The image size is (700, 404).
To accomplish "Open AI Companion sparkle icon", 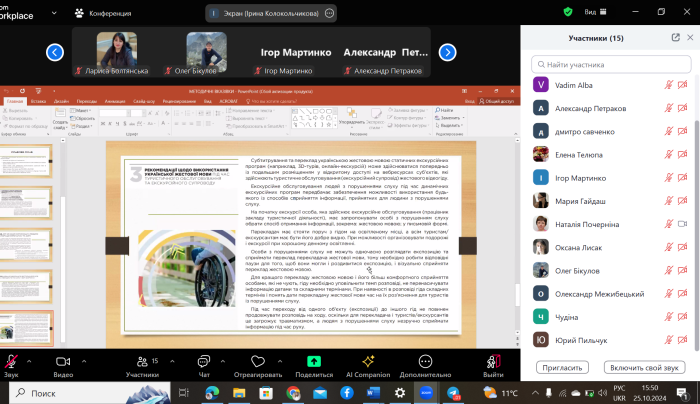I will 368,360.
